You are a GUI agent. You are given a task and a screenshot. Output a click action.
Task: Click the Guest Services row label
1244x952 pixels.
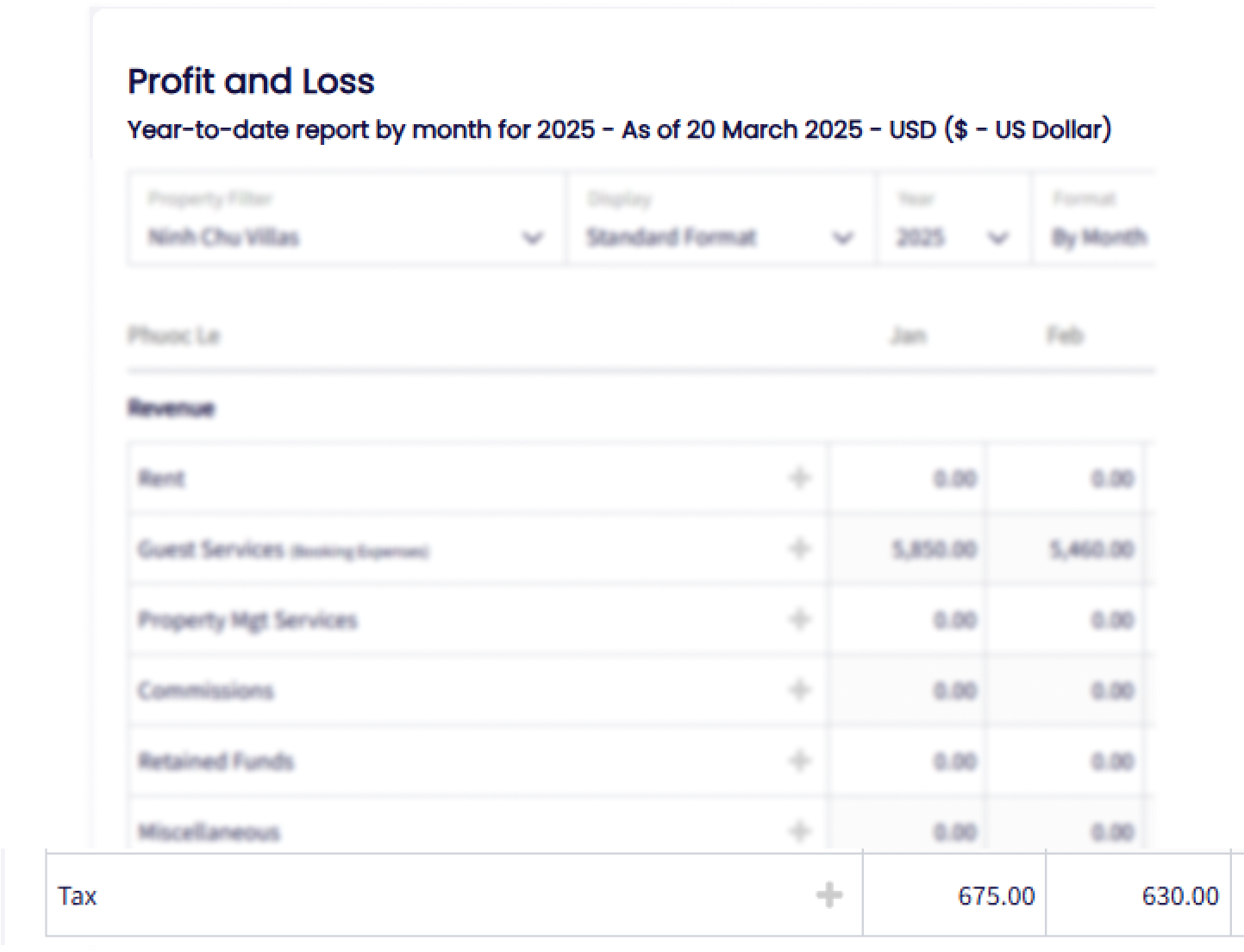coord(210,549)
